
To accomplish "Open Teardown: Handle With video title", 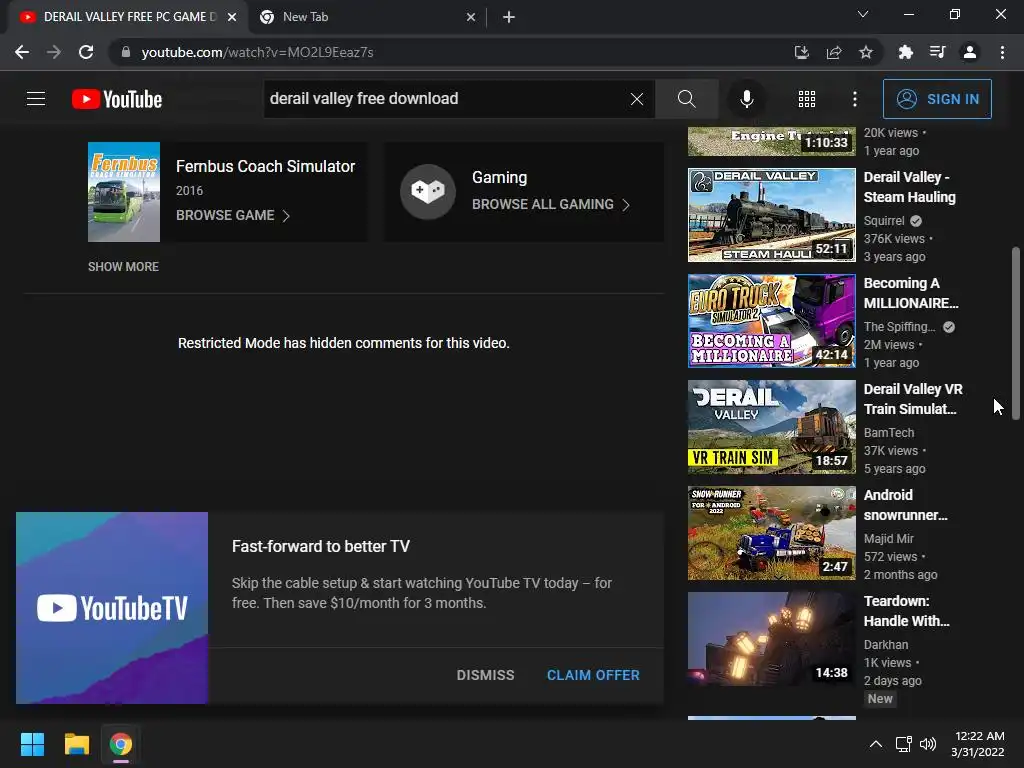I will point(906,611).
